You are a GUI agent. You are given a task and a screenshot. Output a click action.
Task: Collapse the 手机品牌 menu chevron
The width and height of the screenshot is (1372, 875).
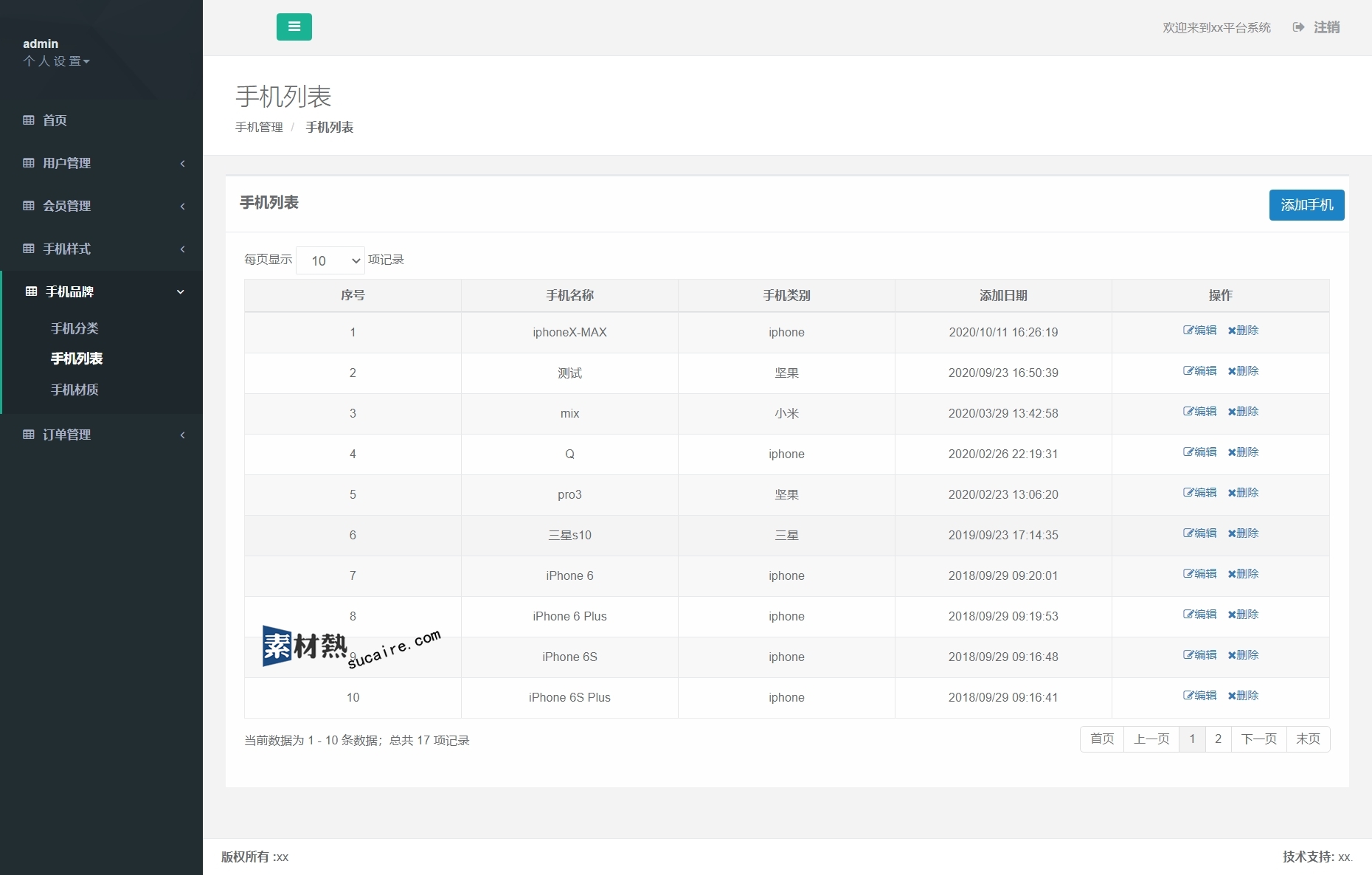click(180, 291)
